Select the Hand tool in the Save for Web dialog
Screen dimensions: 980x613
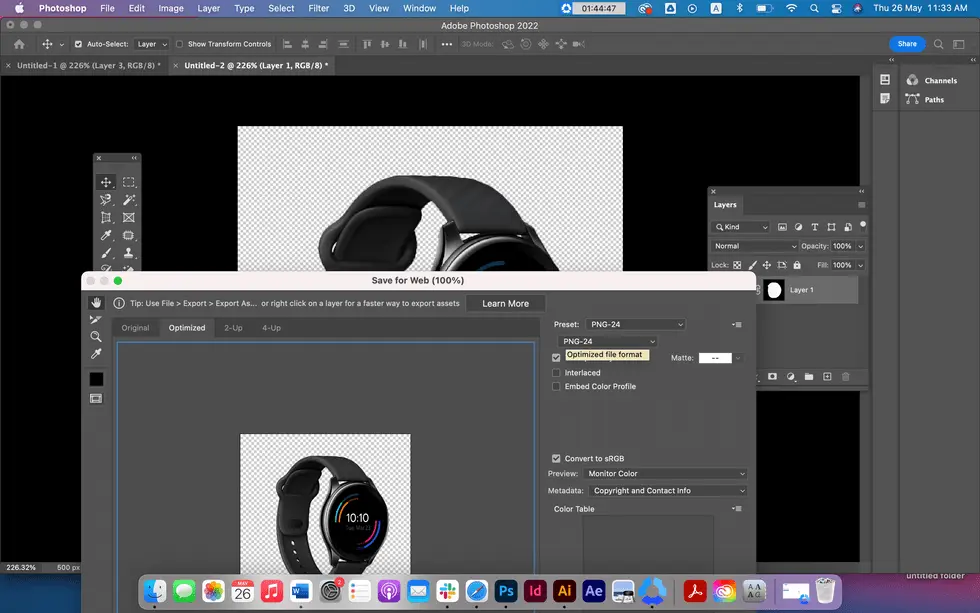pos(95,302)
